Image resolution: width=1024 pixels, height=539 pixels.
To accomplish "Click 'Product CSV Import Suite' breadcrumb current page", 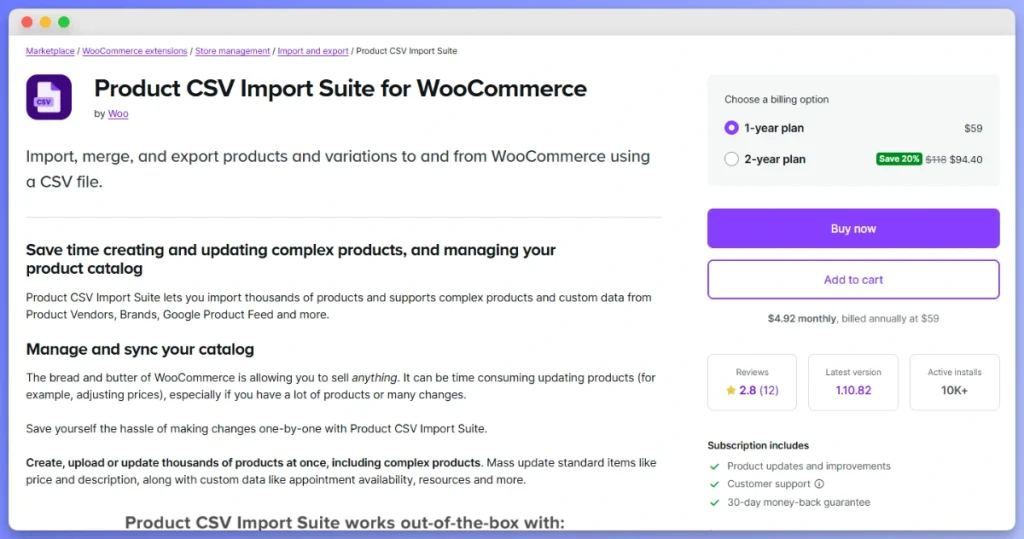I will [x=406, y=51].
